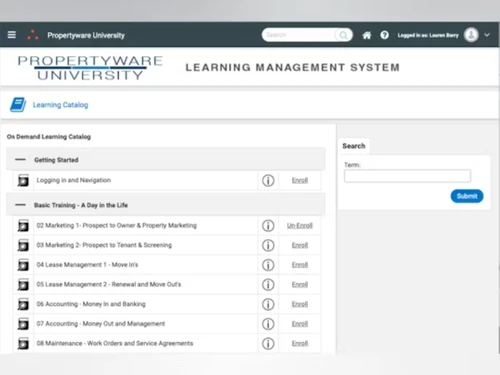Click course icon for 05 Lease Management 2
The image size is (500, 375).
tap(23, 285)
